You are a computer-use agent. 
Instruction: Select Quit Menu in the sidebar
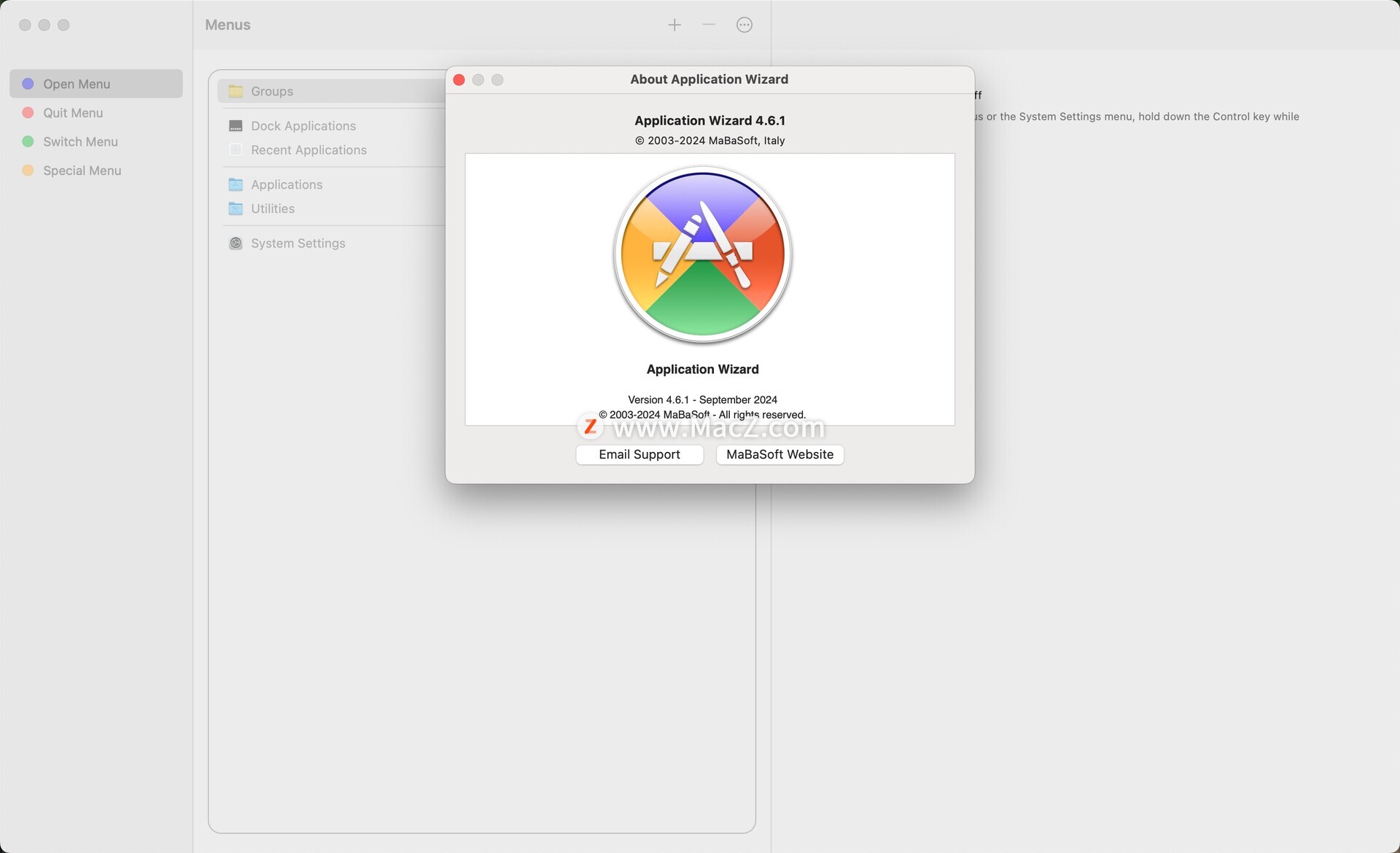click(x=96, y=113)
